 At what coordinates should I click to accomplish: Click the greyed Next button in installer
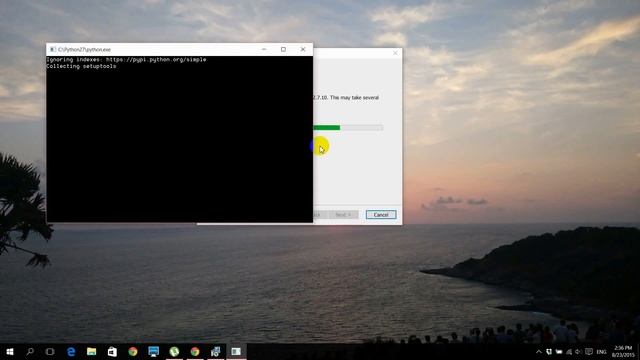pyautogui.click(x=343, y=215)
